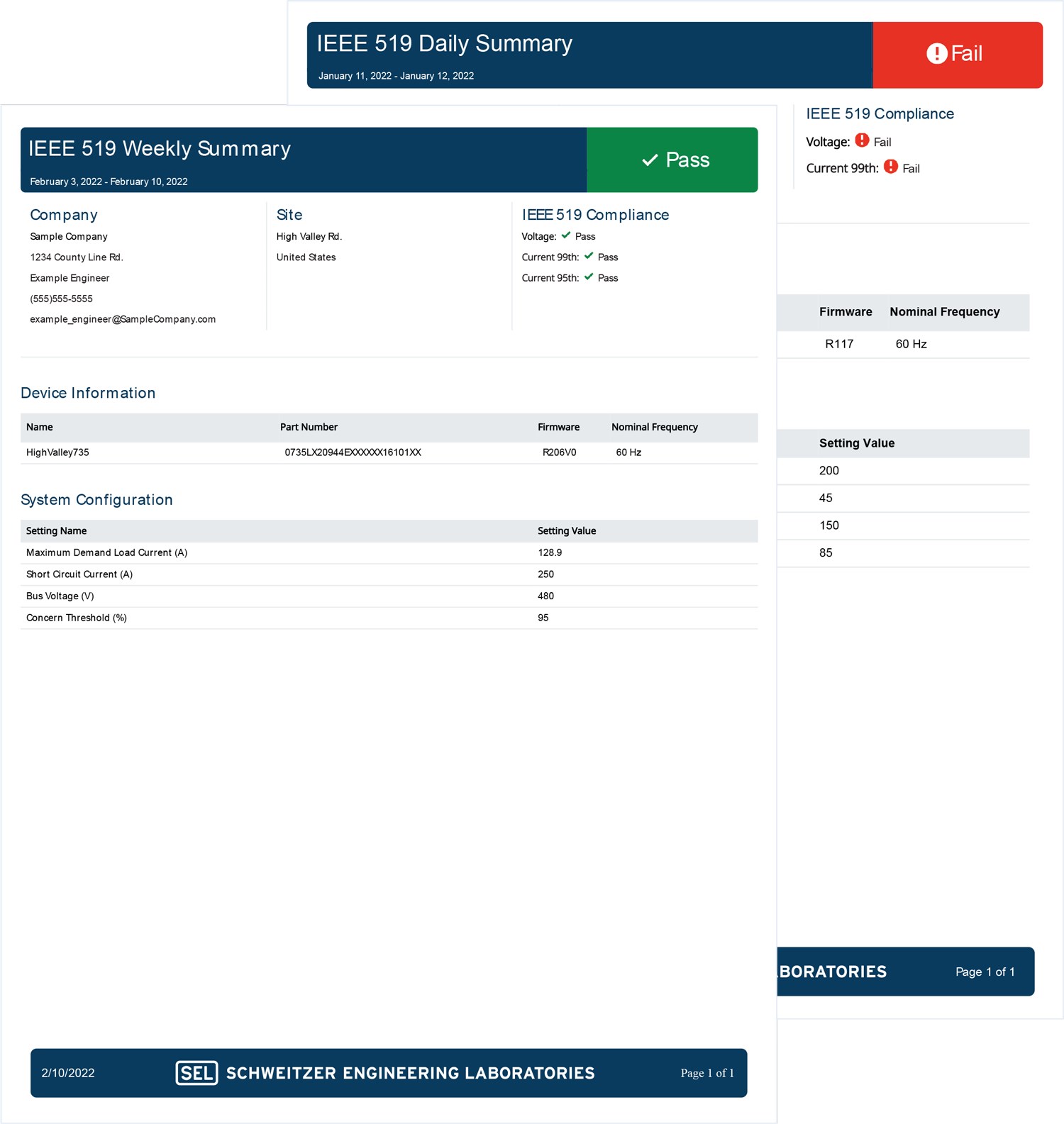
Task: Click the Device Information heading
Action: [88, 393]
